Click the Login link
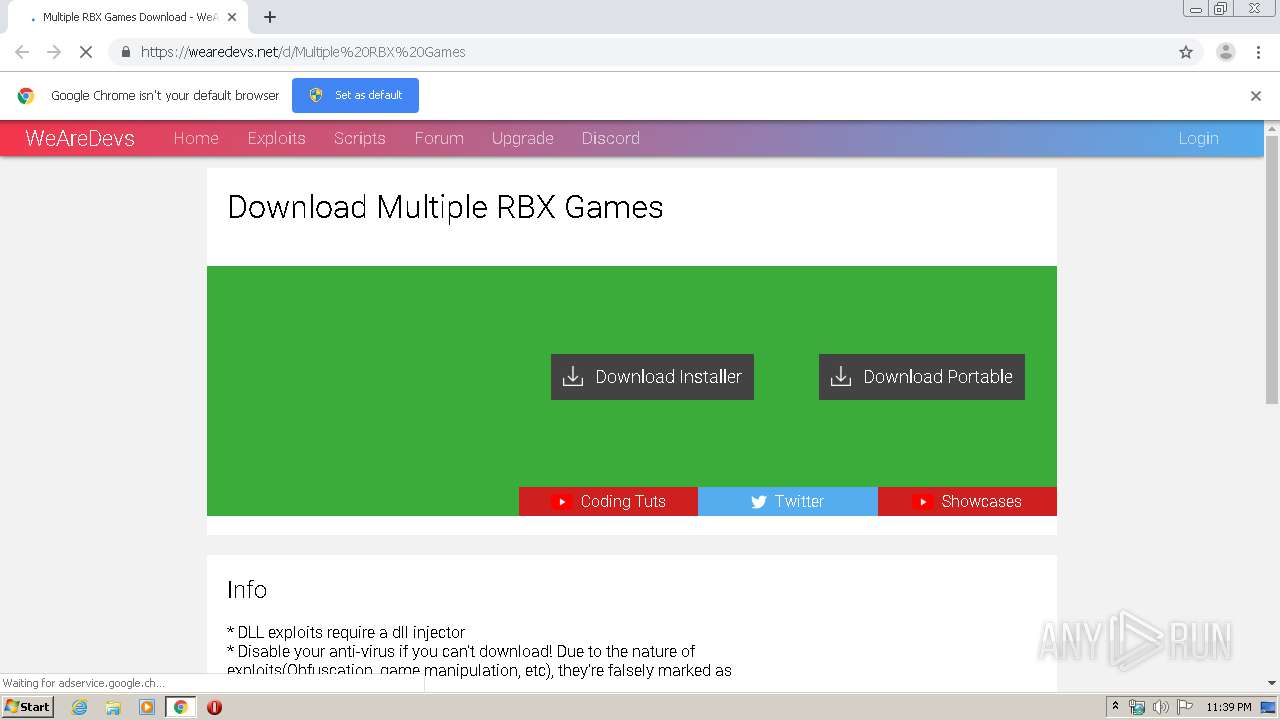Image resolution: width=1280 pixels, height=720 pixels. [1198, 138]
